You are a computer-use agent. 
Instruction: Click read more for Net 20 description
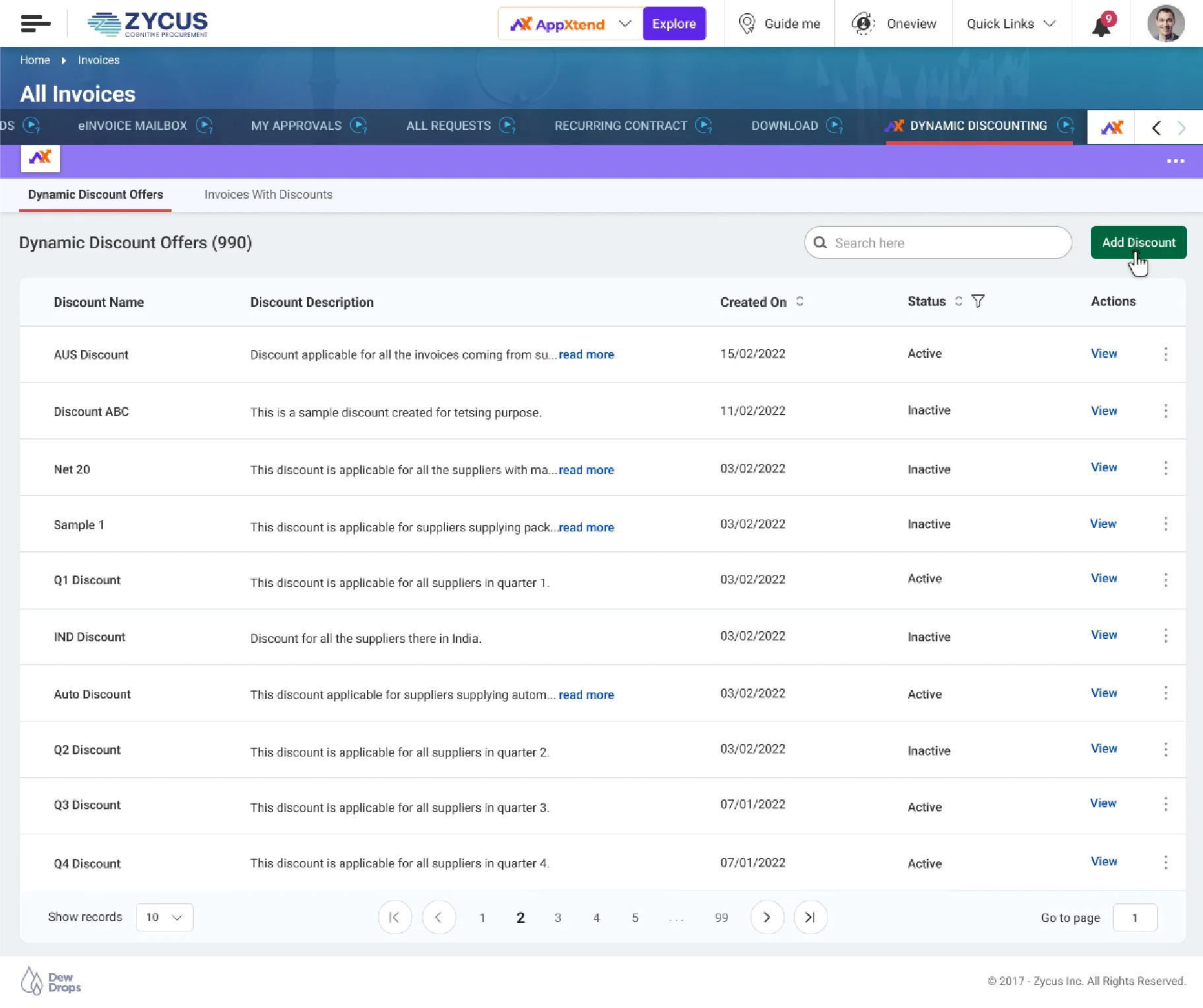pyautogui.click(x=586, y=469)
